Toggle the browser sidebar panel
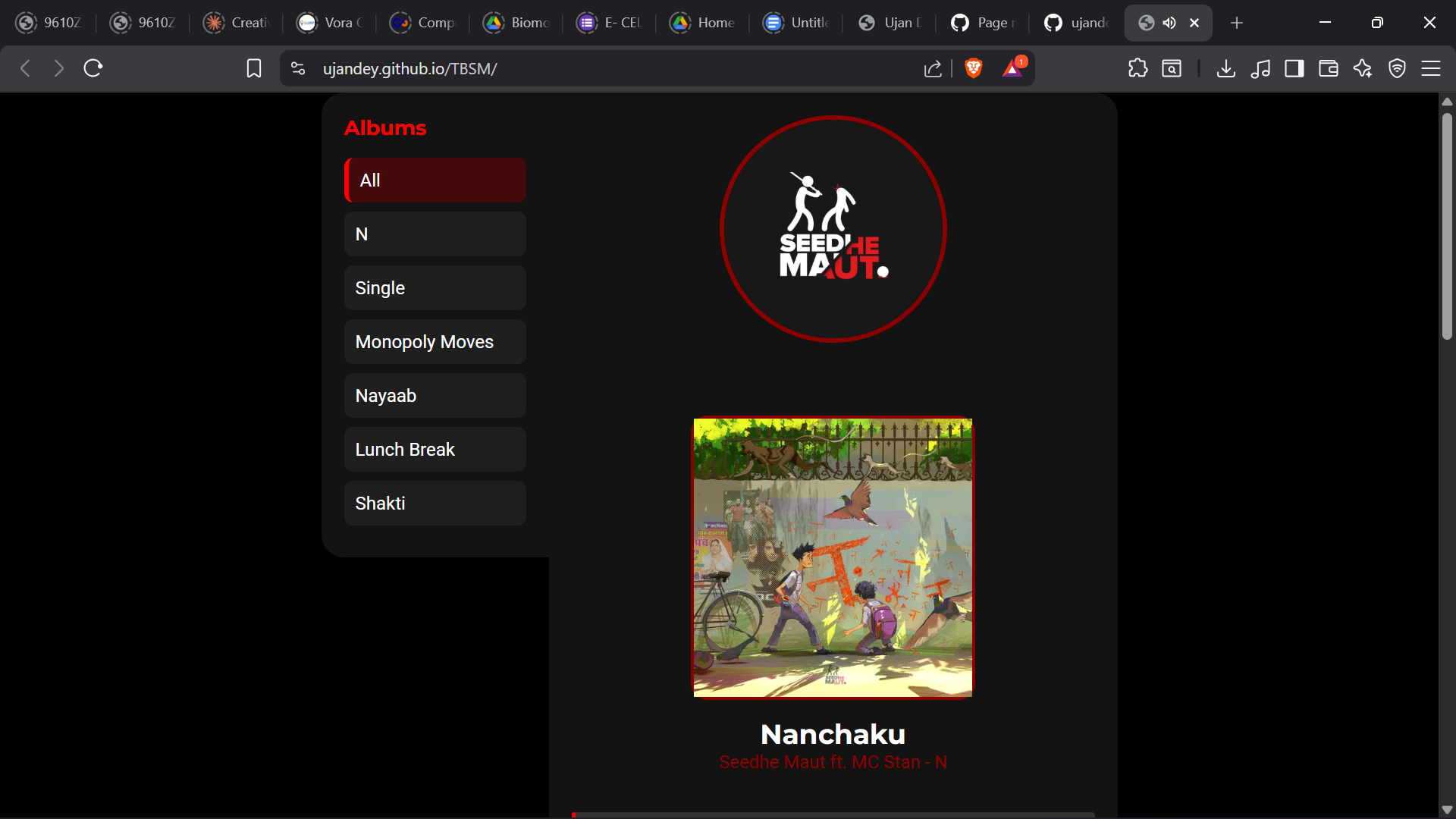The image size is (1456, 819). [x=1294, y=68]
